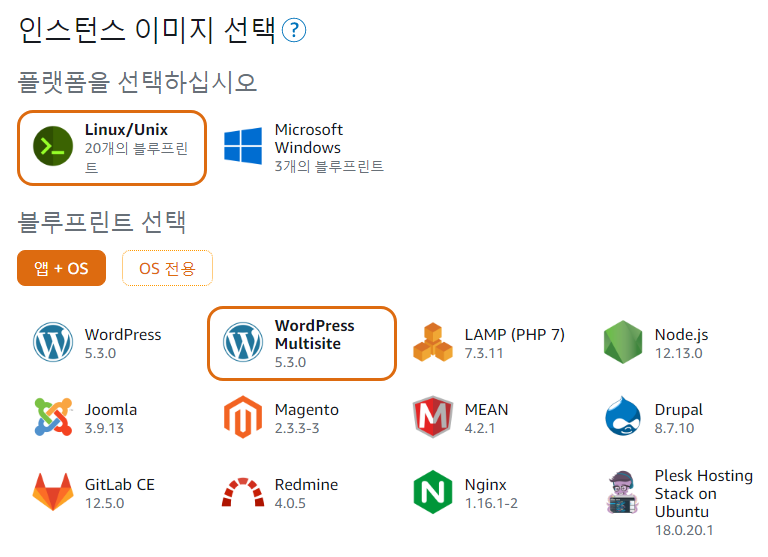768x557 pixels.
Task: Select the Nginx green N icon
Action: tap(433, 492)
